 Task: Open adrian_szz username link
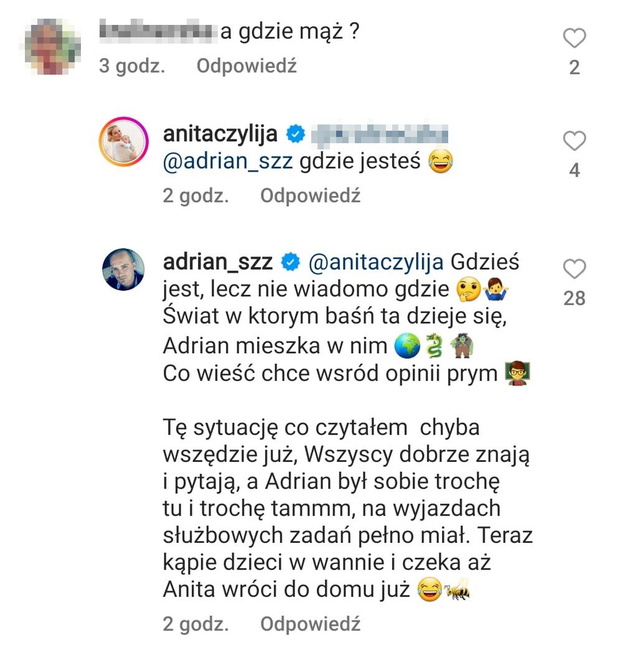click(217, 262)
